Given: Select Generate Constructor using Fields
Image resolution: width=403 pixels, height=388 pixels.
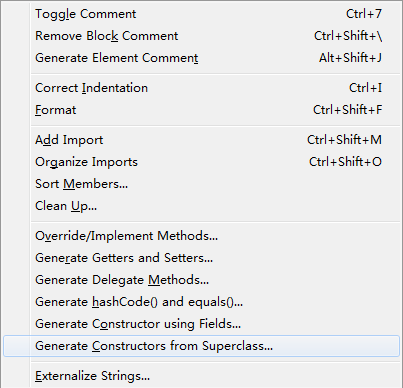Looking at the screenshot, I should click(x=201, y=324).
